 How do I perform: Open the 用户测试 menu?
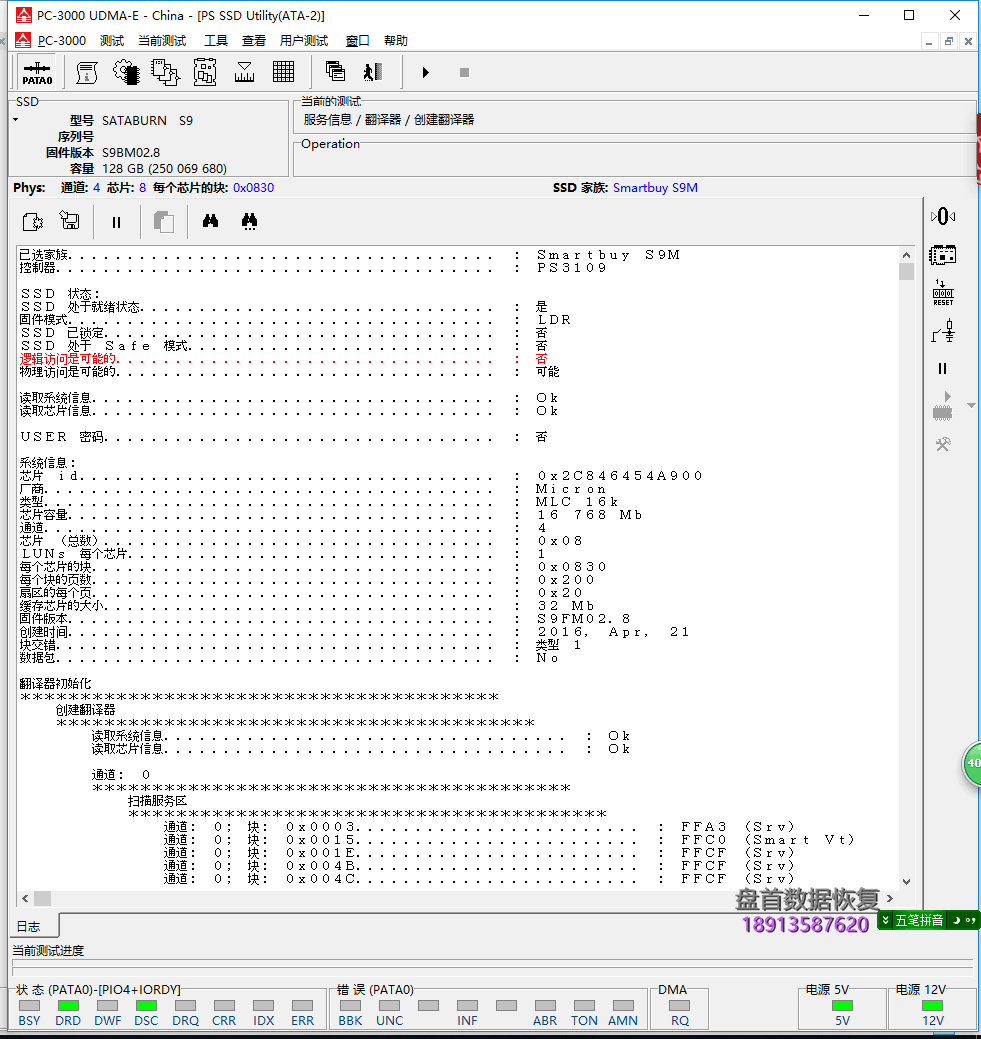[304, 40]
